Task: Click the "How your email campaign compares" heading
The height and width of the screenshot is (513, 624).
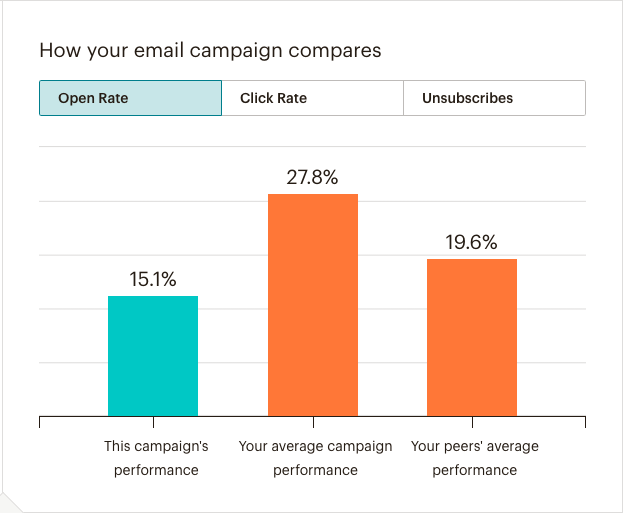Action: [x=210, y=50]
